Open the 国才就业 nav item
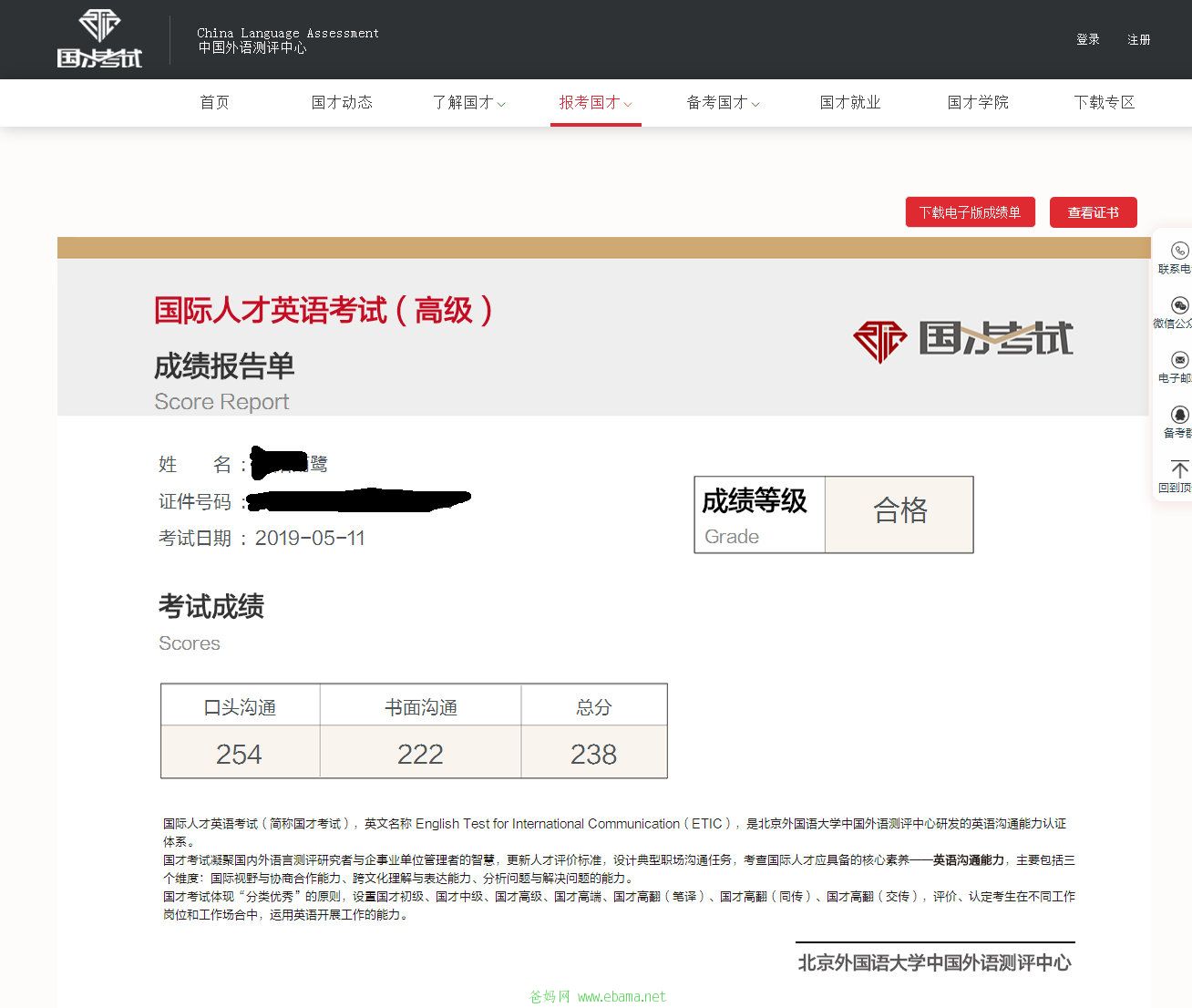 [x=850, y=102]
